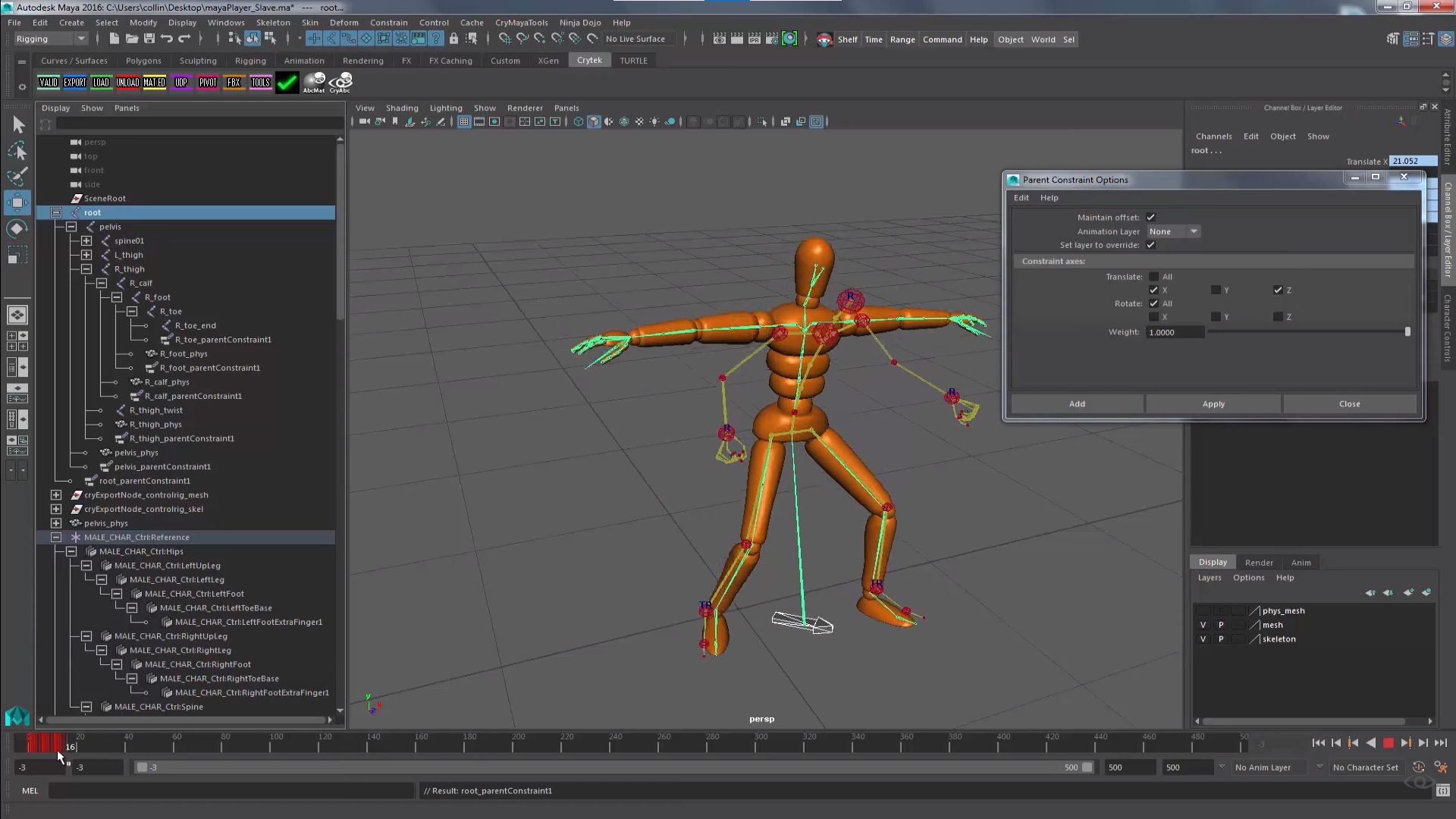Collapse the root node in outliner
1456x819 pixels.
tap(56, 212)
